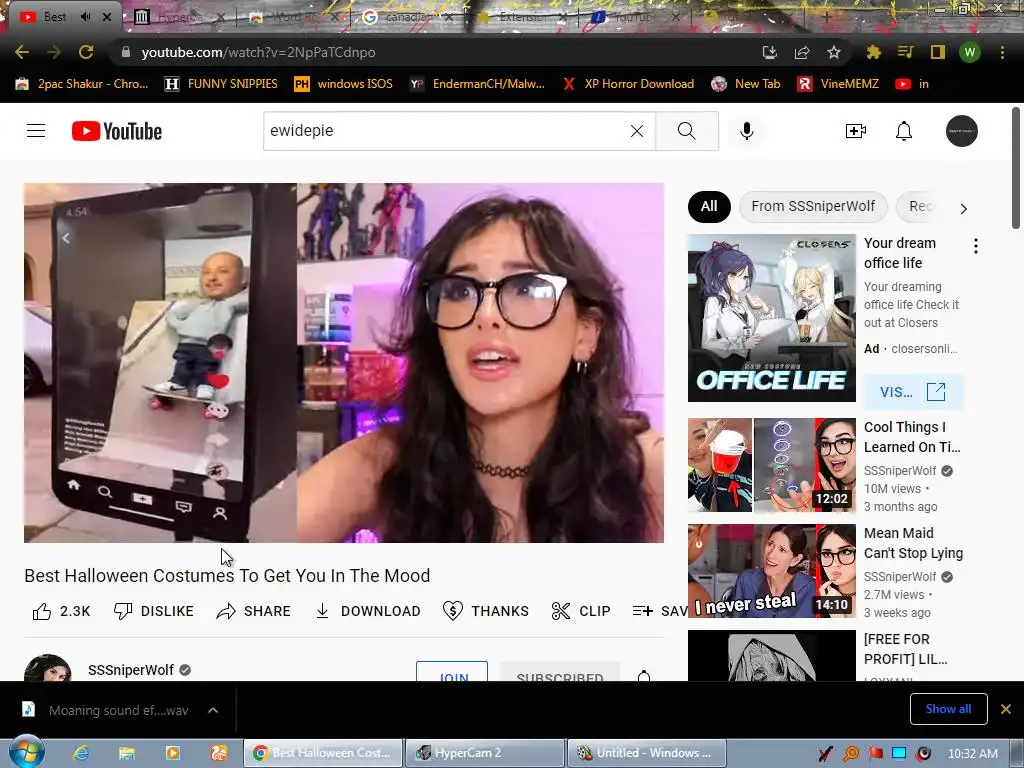Open Chrome media control icon
1024x768 pixels.
tap(905, 52)
